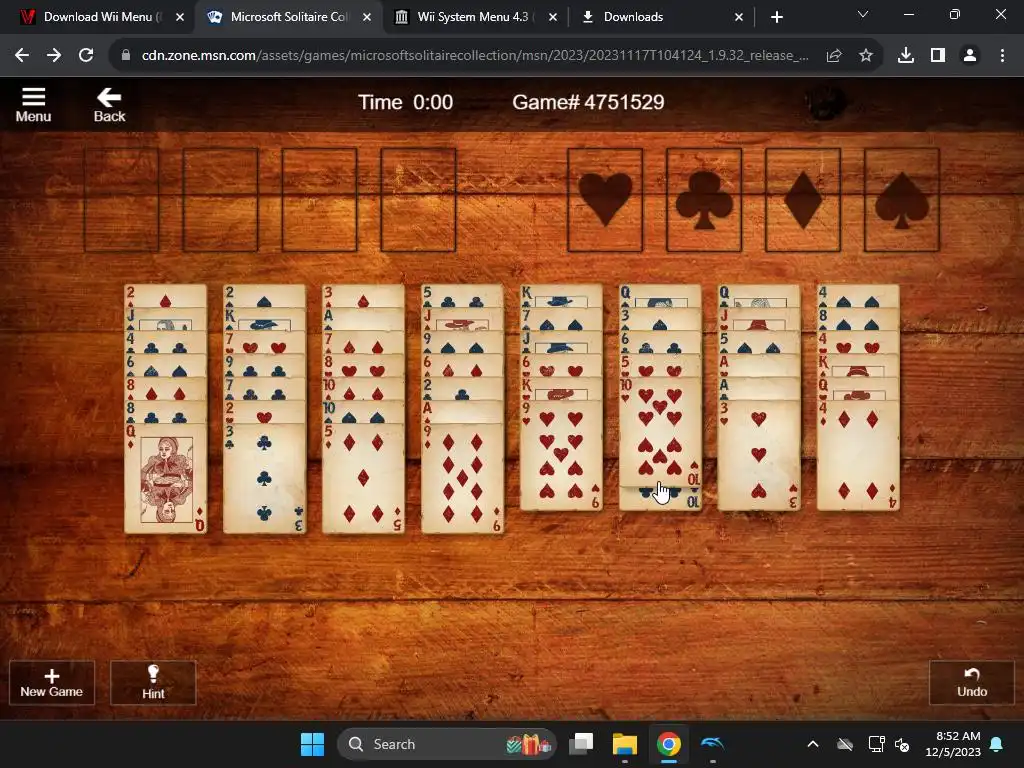Open Chrome three-dot menu
The height and width of the screenshot is (768, 1024).
1002,56
